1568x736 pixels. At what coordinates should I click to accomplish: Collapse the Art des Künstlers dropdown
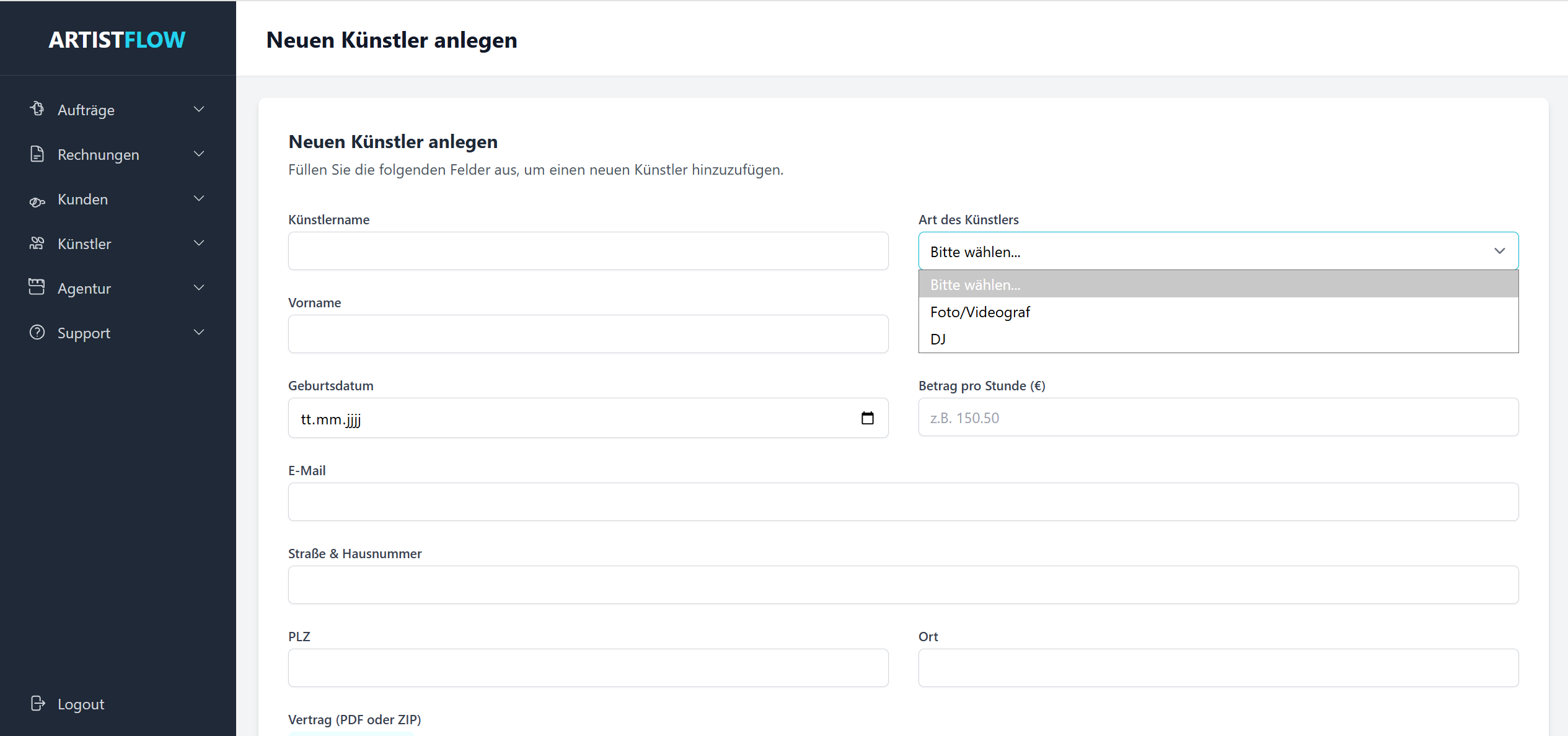pos(1500,251)
